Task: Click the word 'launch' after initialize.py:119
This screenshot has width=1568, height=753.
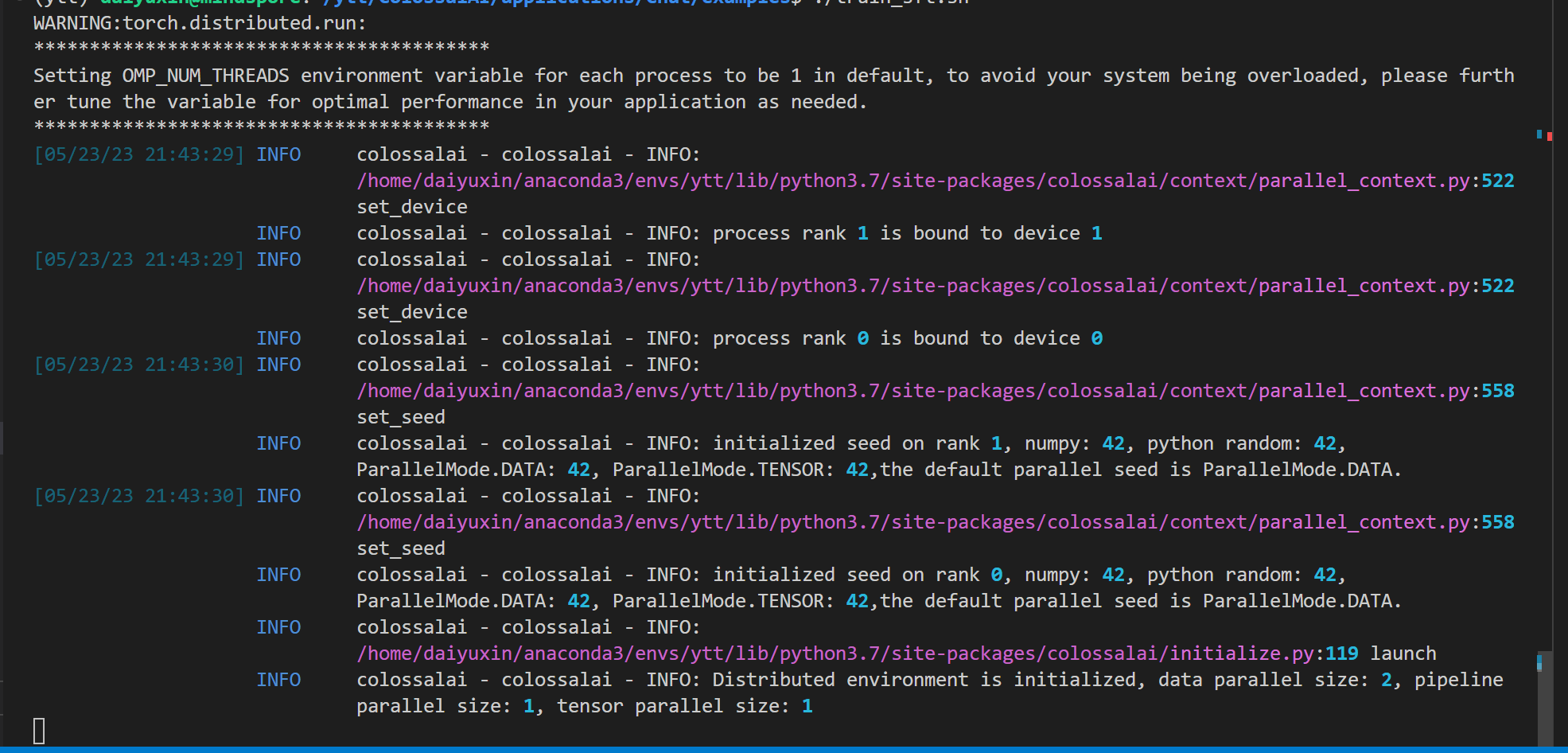Action: click(1403, 654)
